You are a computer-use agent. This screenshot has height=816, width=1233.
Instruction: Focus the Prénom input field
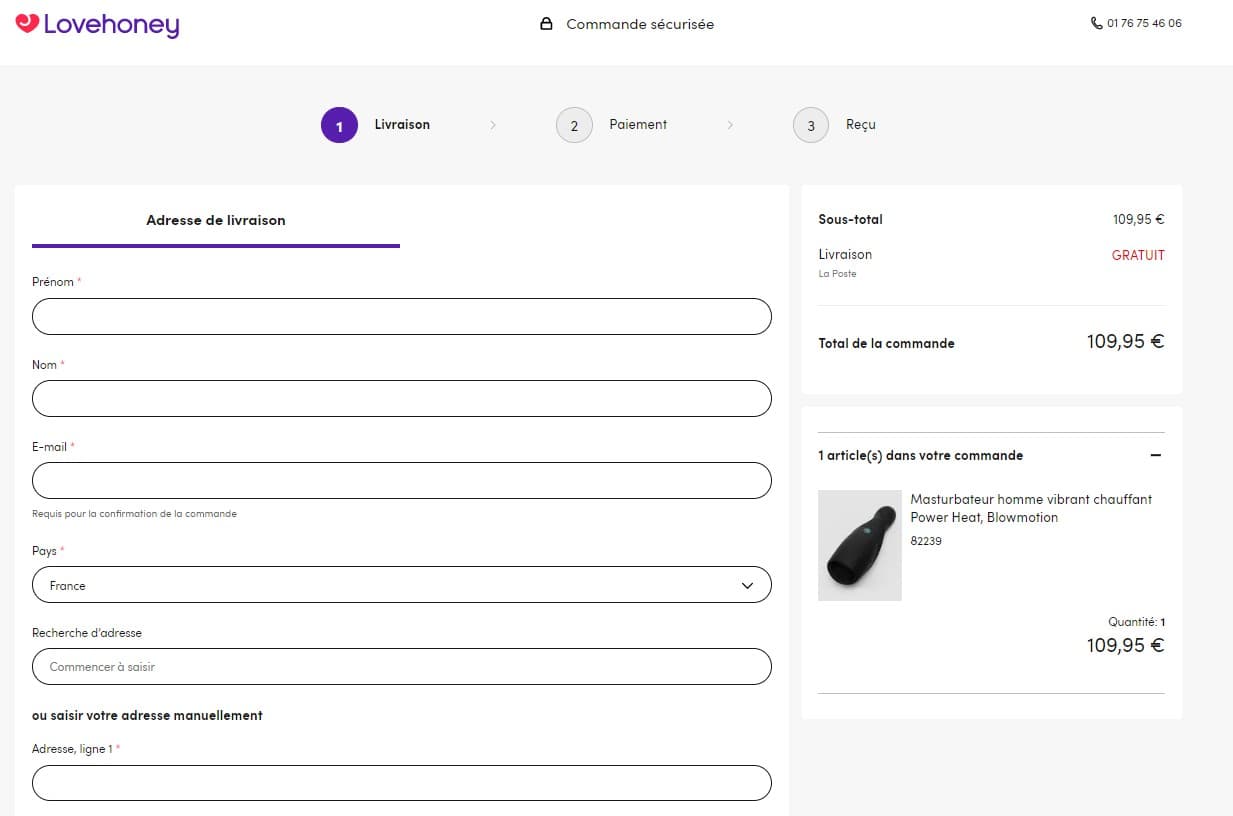coord(401,316)
